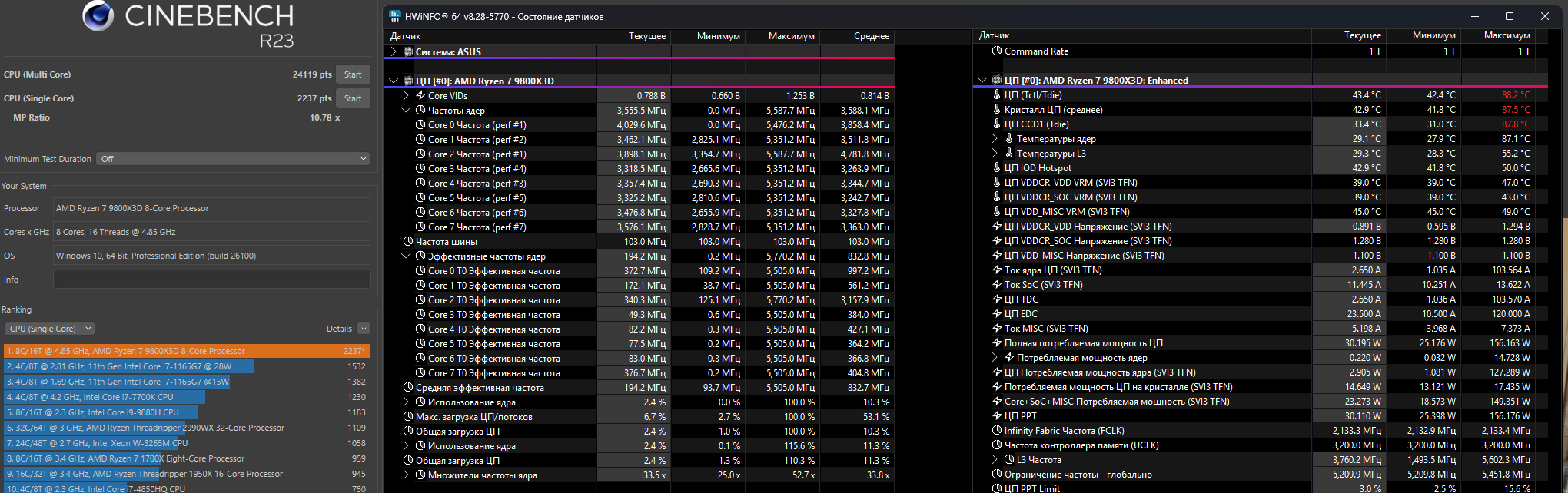
Task: Start the CPU Multi Core test
Action: pos(353,74)
